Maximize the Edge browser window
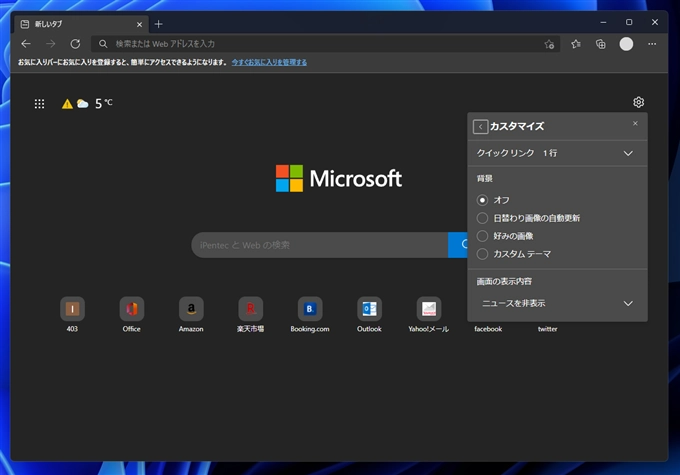This screenshot has width=680, height=475. pyautogui.click(x=629, y=22)
